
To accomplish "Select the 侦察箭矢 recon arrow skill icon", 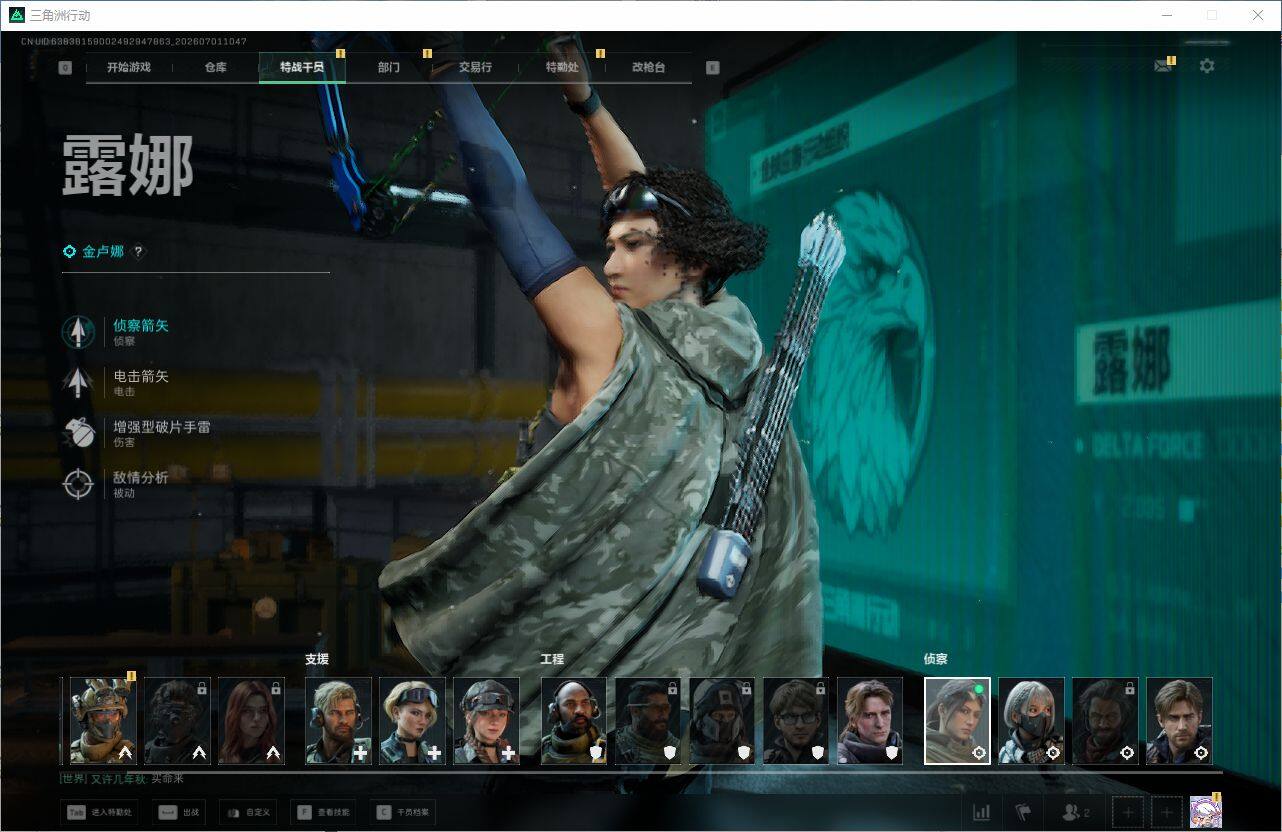I will tap(78, 331).
